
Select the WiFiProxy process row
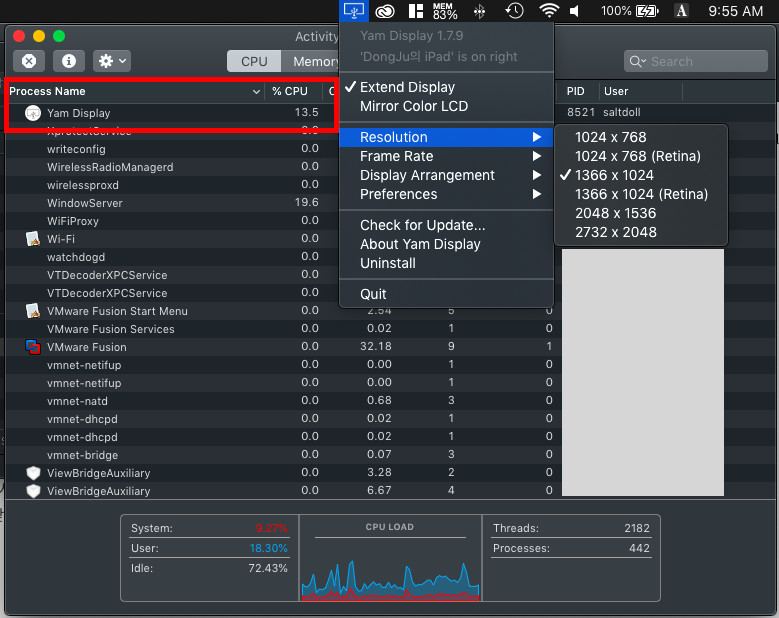(172, 221)
